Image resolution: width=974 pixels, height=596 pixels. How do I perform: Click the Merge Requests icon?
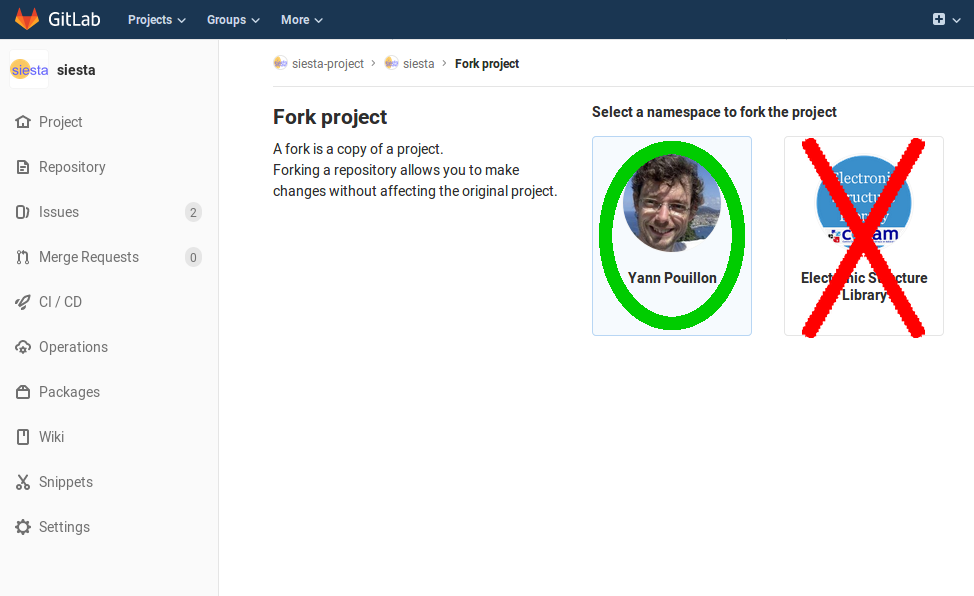tap(23, 257)
